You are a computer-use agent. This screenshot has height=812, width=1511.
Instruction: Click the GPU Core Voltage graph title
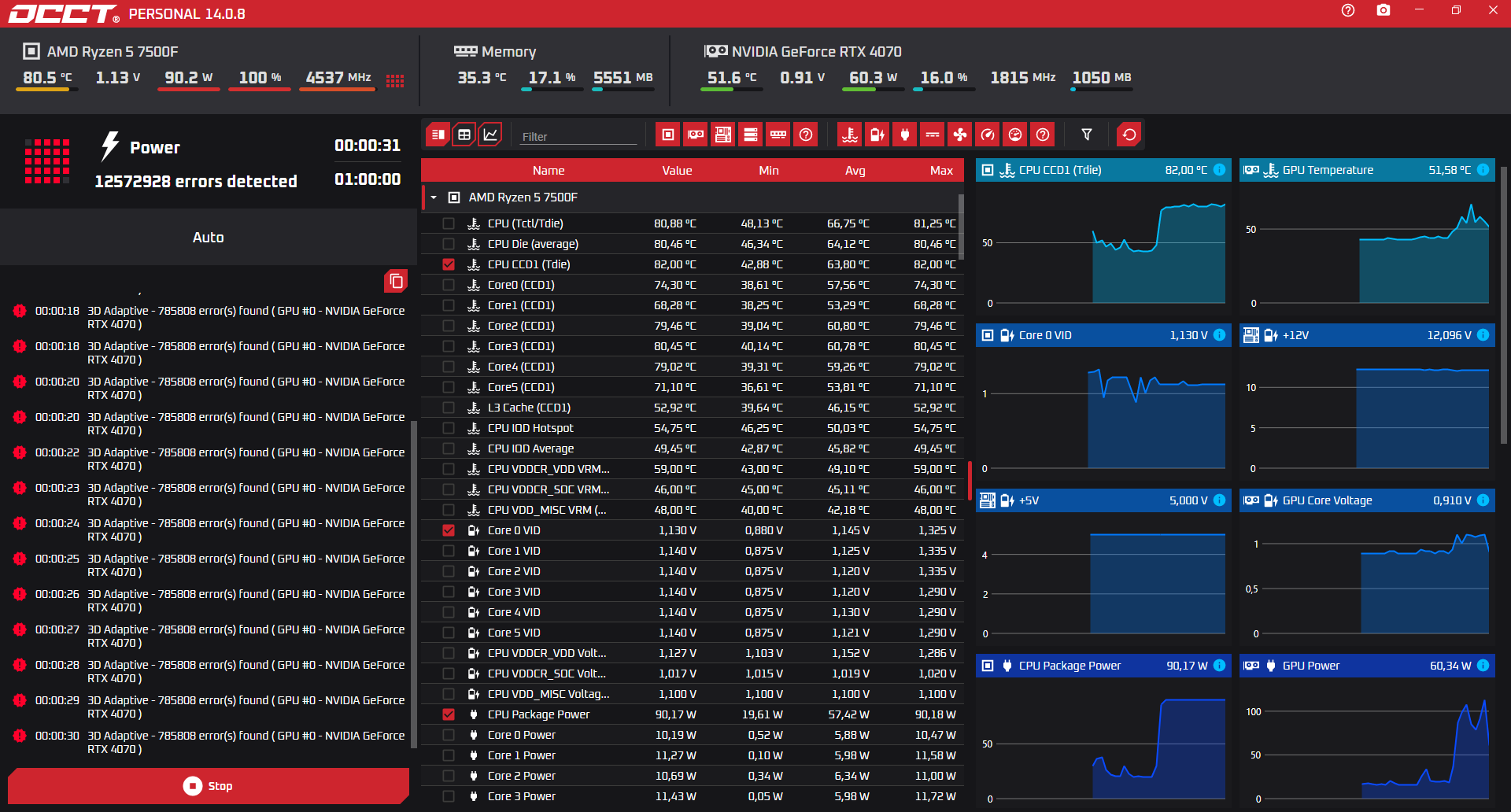click(x=1327, y=500)
